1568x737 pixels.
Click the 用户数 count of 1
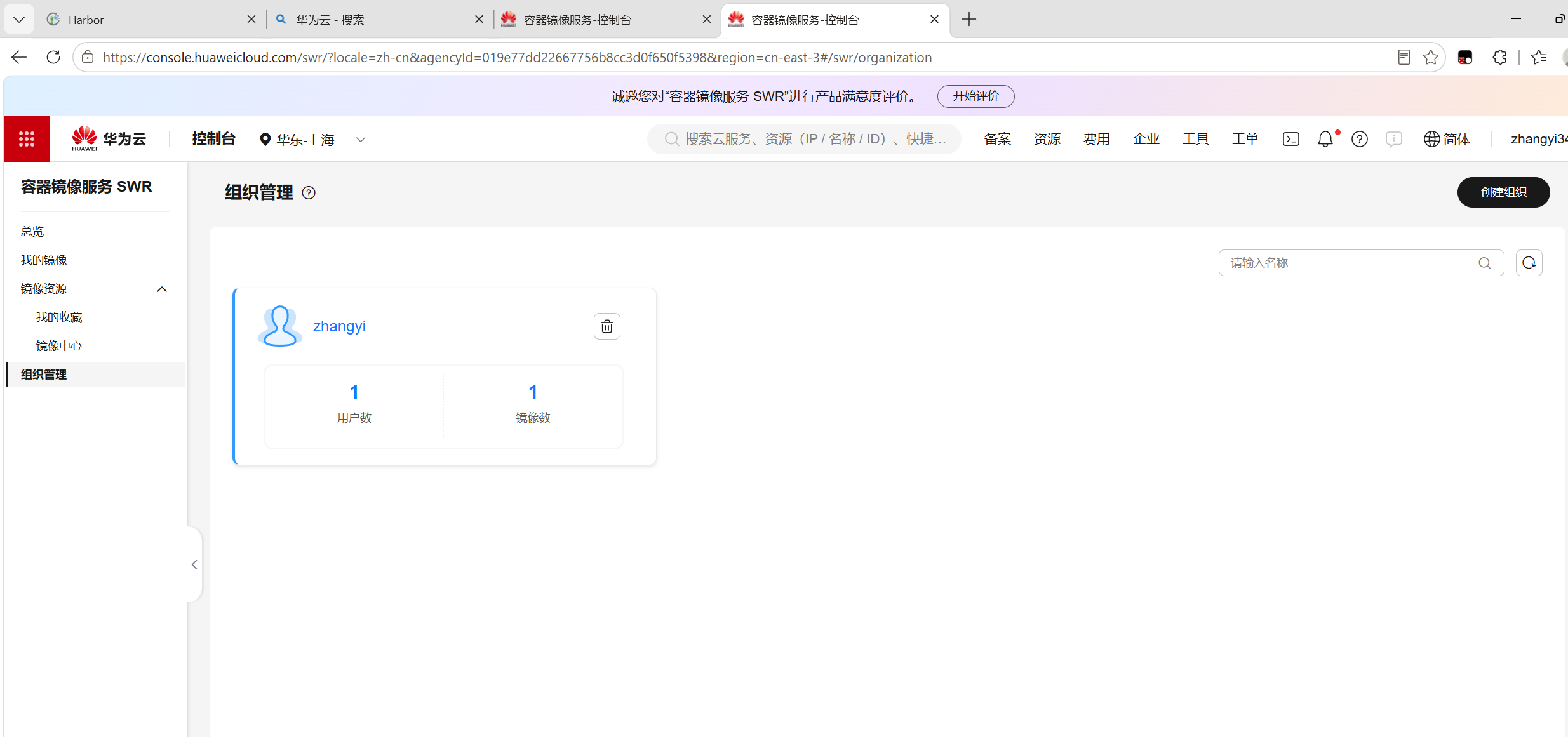point(354,392)
